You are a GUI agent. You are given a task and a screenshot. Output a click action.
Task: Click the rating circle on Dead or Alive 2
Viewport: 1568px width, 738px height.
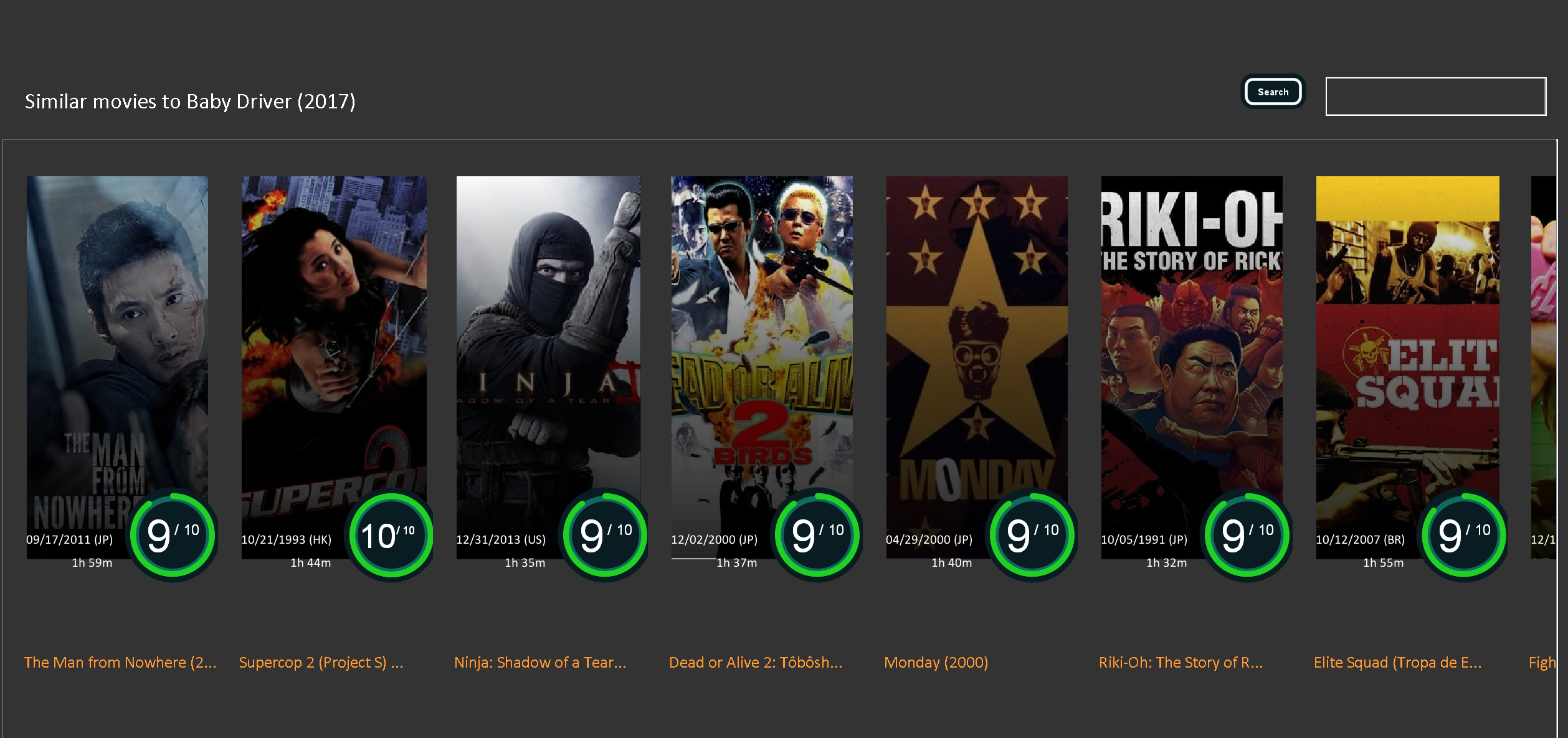pyautogui.click(x=817, y=535)
